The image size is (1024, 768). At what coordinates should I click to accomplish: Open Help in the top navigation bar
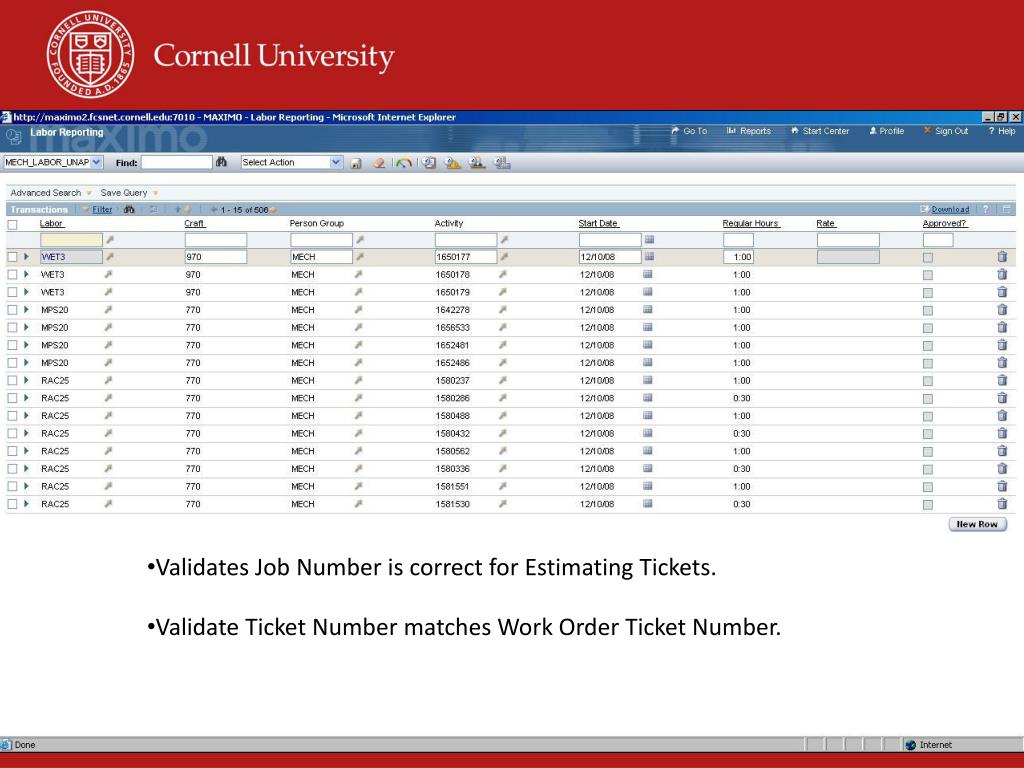tap(1002, 131)
